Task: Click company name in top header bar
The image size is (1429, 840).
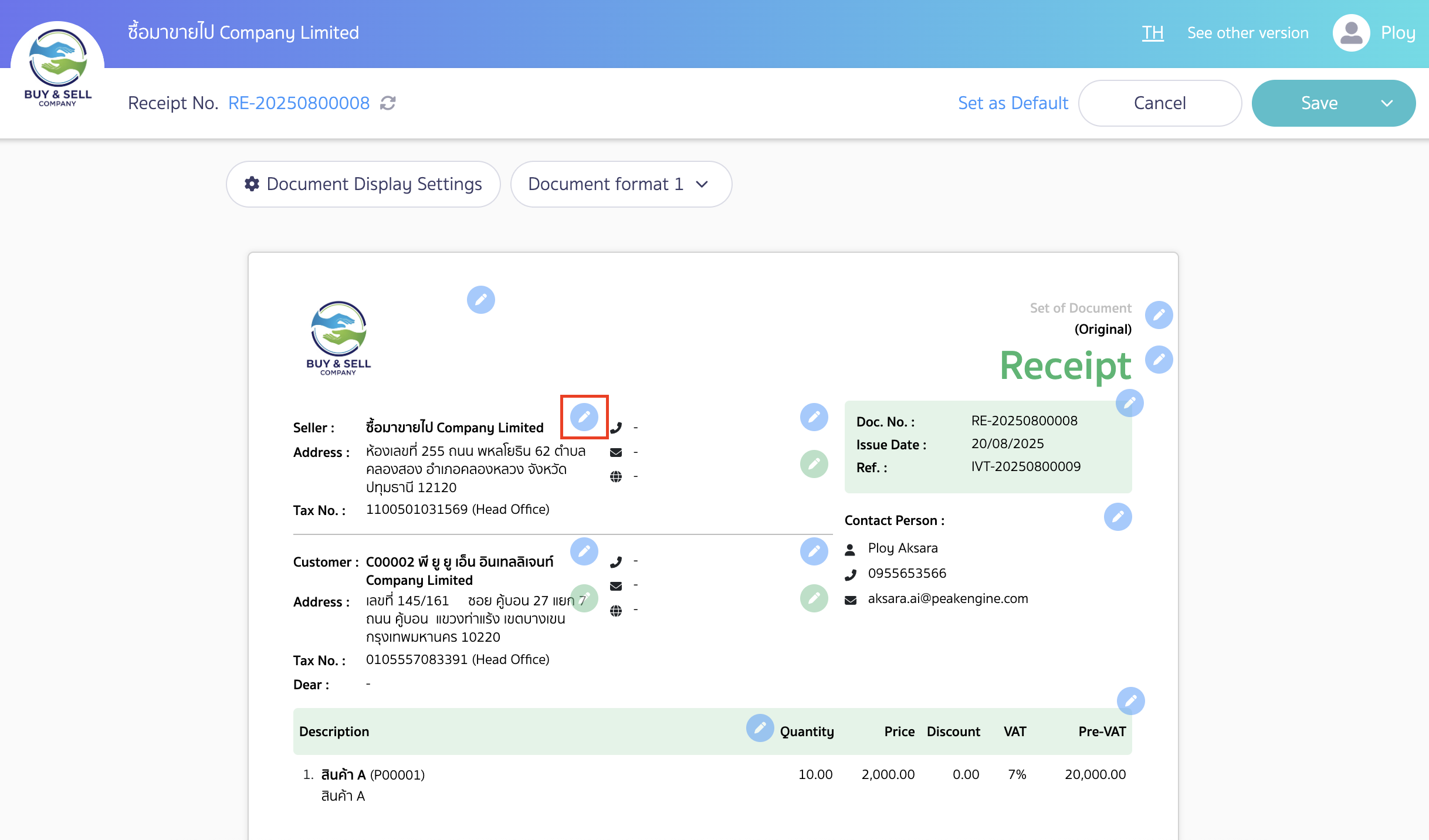Action: coord(243,32)
